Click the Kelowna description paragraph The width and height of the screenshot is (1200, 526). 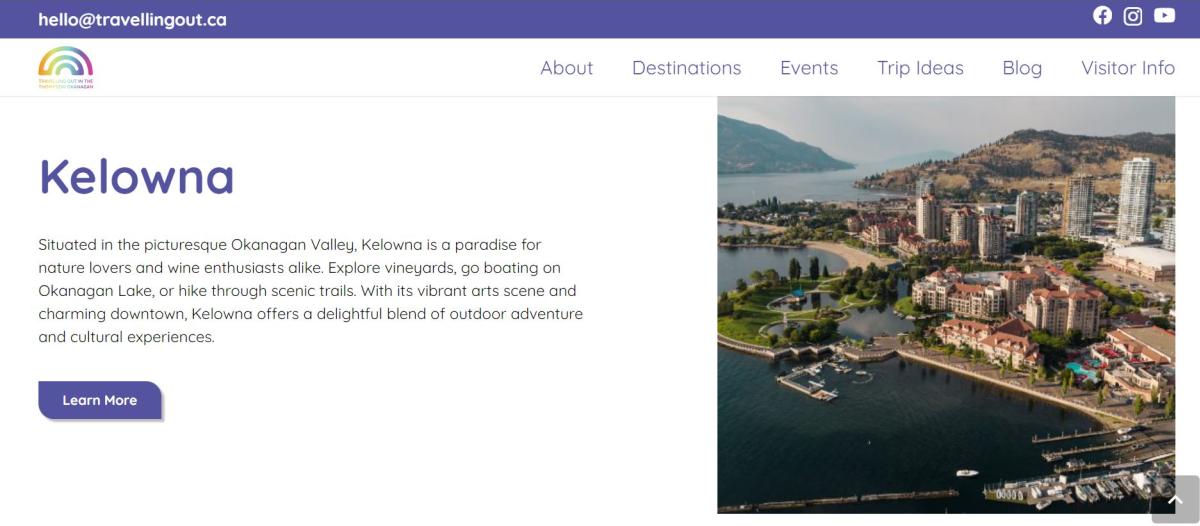click(x=310, y=290)
